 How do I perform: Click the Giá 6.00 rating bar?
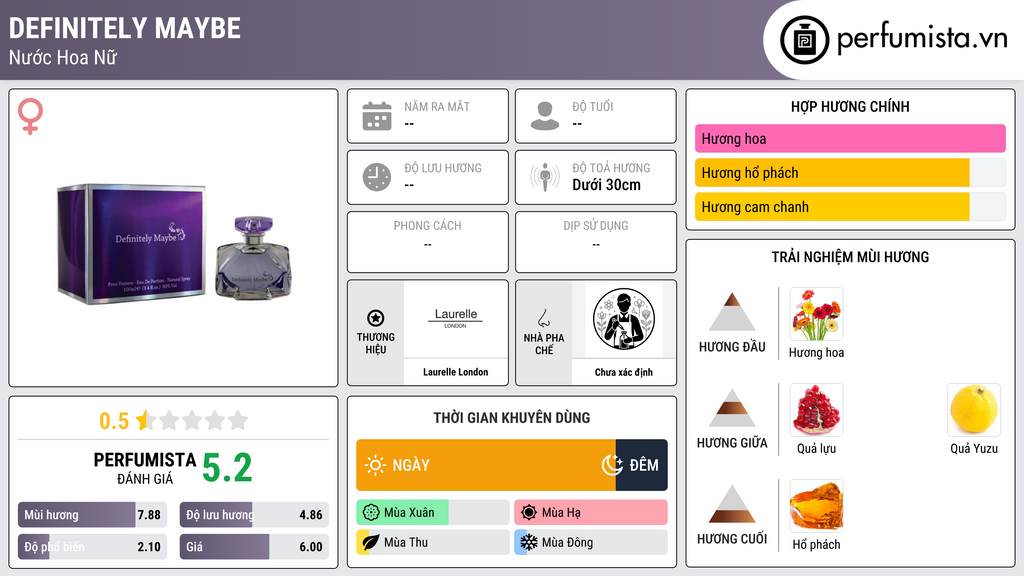coord(254,547)
